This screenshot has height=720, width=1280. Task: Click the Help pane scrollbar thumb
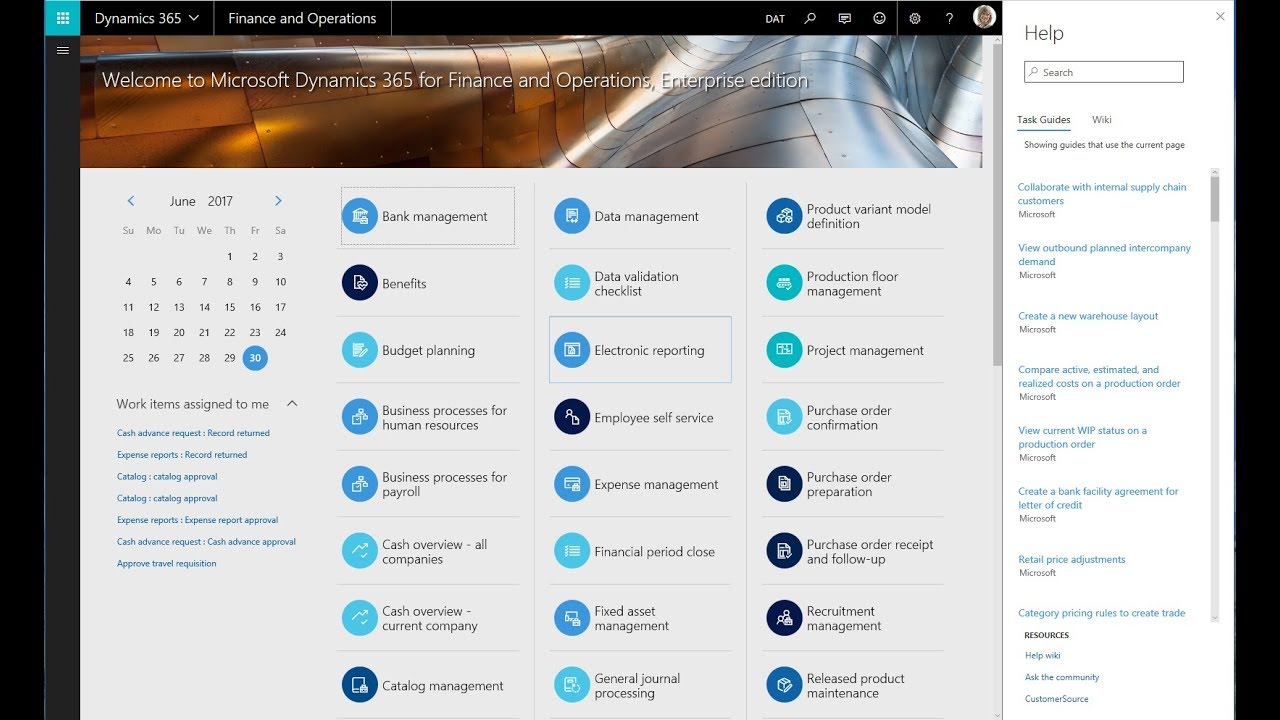tap(1215, 198)
